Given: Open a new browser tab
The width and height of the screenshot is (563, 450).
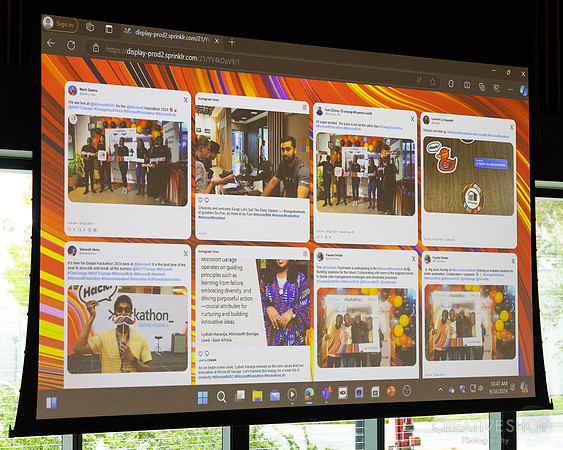Looking at the screenshot, I should point(232,42).
